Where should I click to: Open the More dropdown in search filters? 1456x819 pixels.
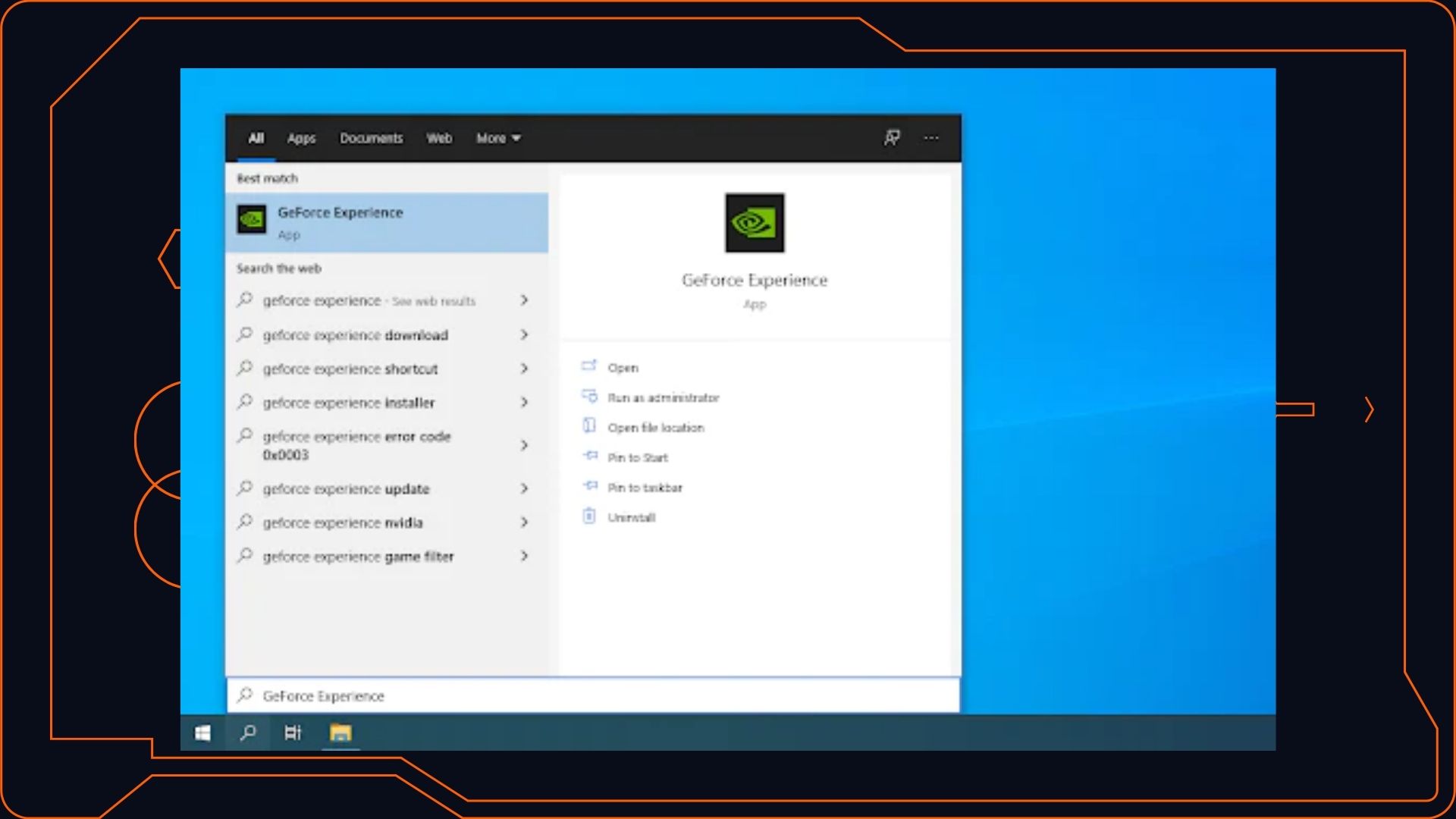click(498, 138)
